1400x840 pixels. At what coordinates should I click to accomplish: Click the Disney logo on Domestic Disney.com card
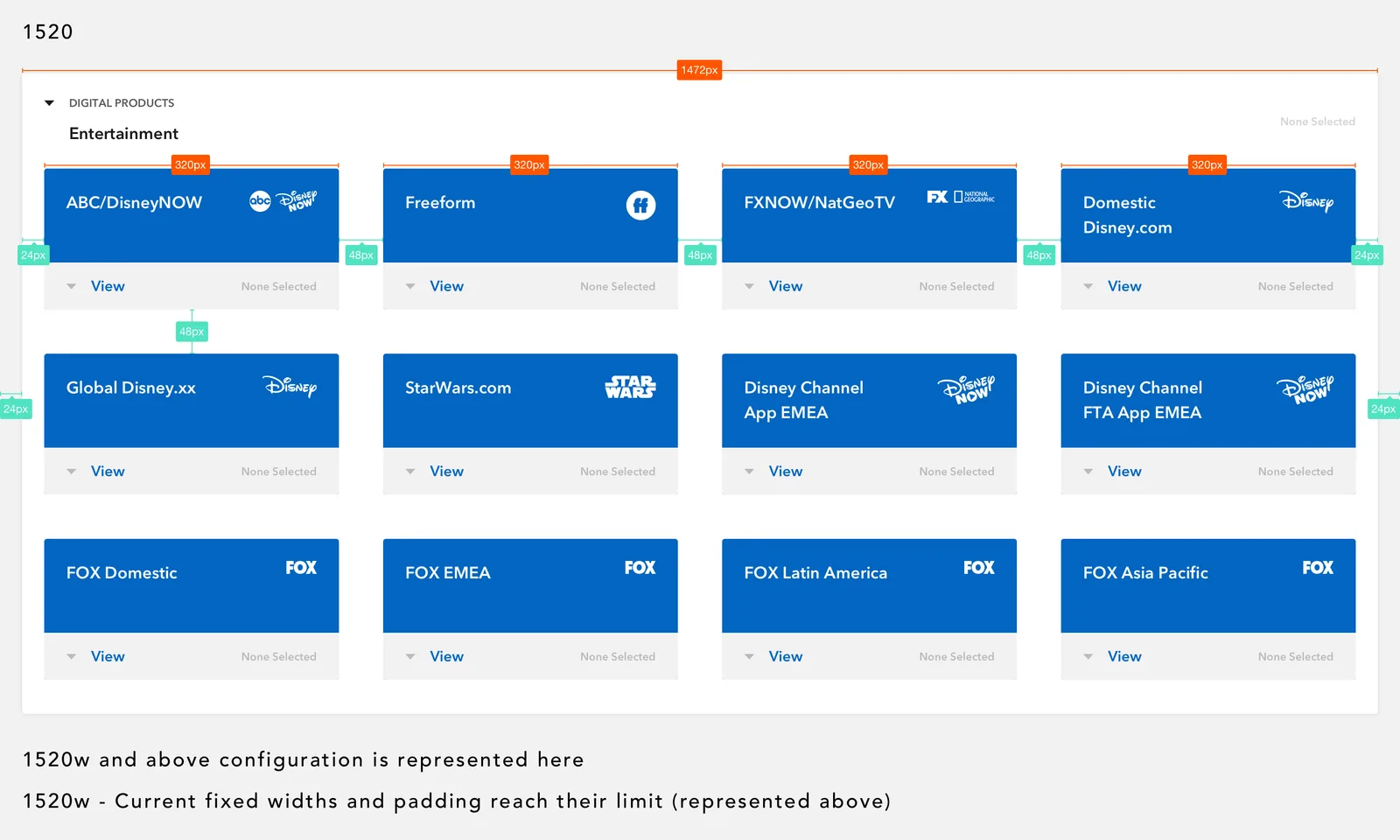click(x=1307, y=201)
